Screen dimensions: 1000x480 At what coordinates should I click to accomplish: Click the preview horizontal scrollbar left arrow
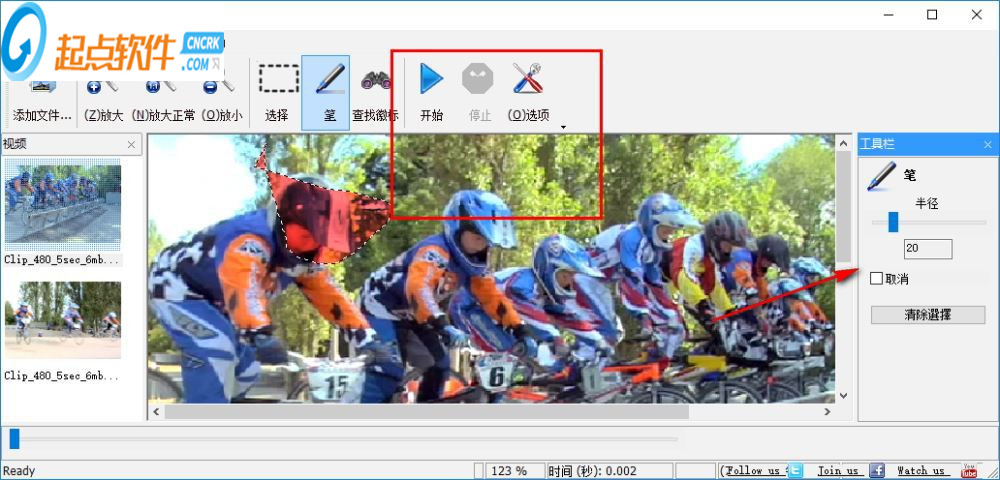[156, 412]
